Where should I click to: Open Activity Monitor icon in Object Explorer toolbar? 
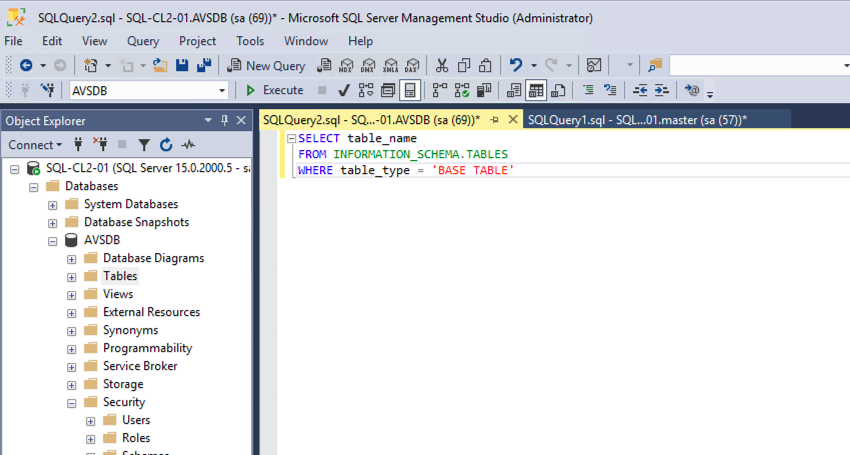coord(188,145)
